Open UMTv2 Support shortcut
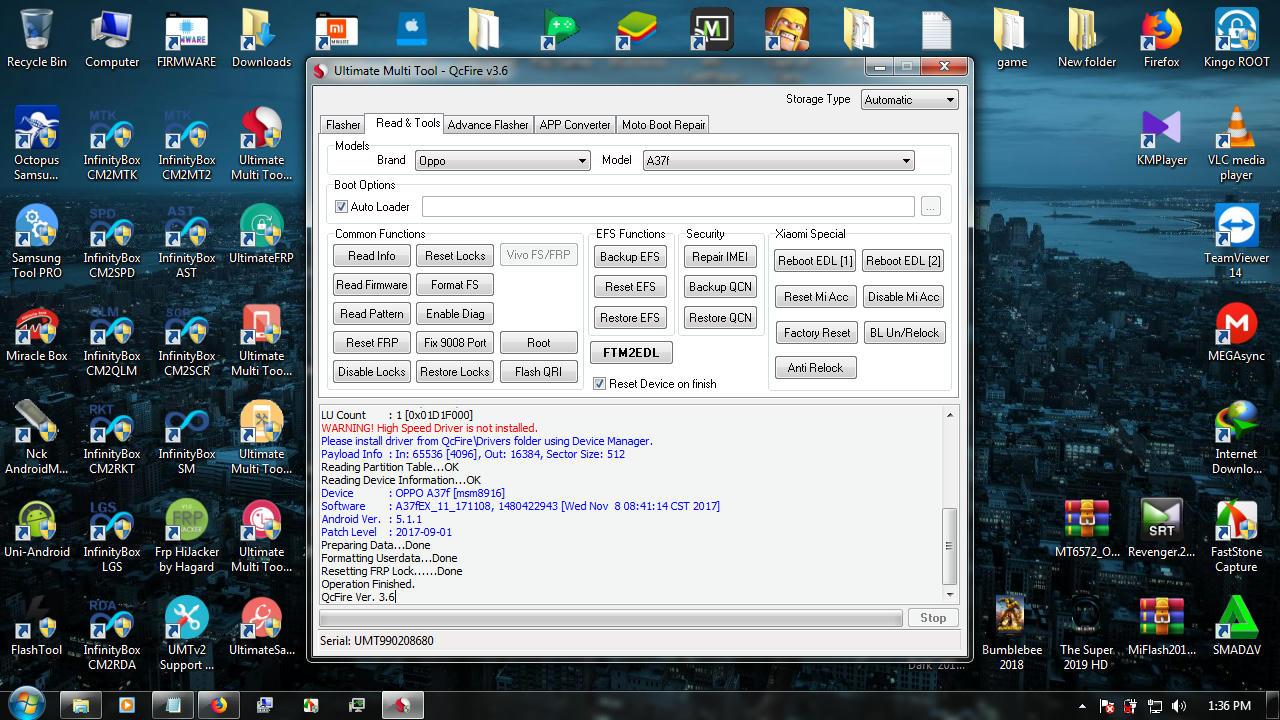This screenshot has height=720, width=1280. (x=187, y=634)
